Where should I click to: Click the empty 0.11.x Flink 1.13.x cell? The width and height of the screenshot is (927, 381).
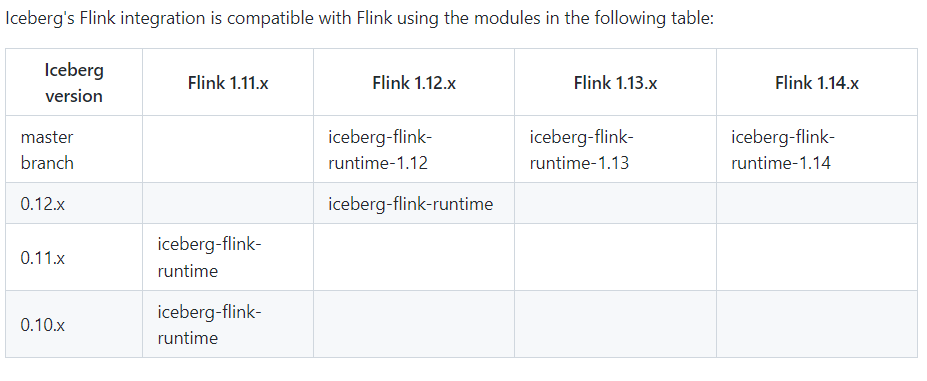[x=615, y=257]
